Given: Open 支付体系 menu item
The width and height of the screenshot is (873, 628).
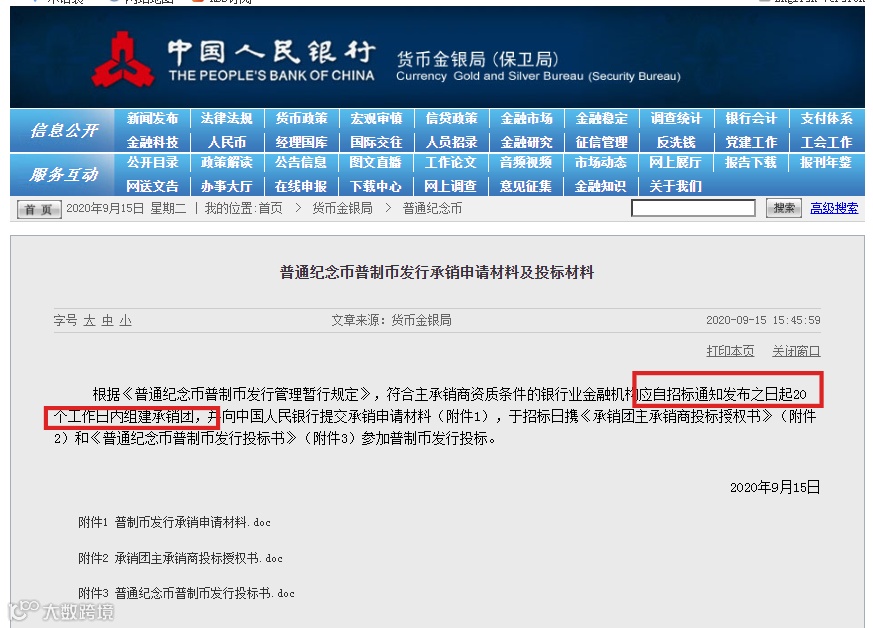Looking at the screenshot, I should point(826,119).
